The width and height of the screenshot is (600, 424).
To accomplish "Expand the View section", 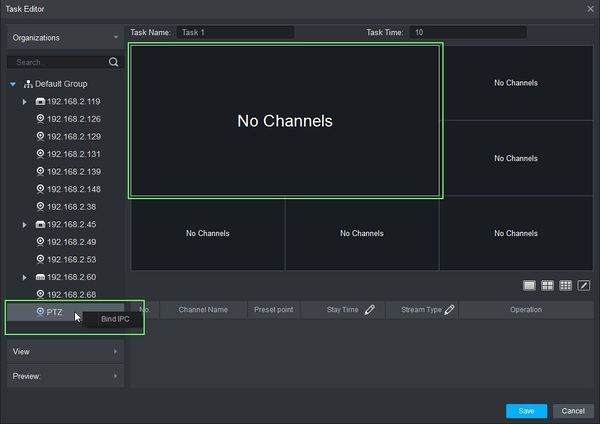I will 65,352.
